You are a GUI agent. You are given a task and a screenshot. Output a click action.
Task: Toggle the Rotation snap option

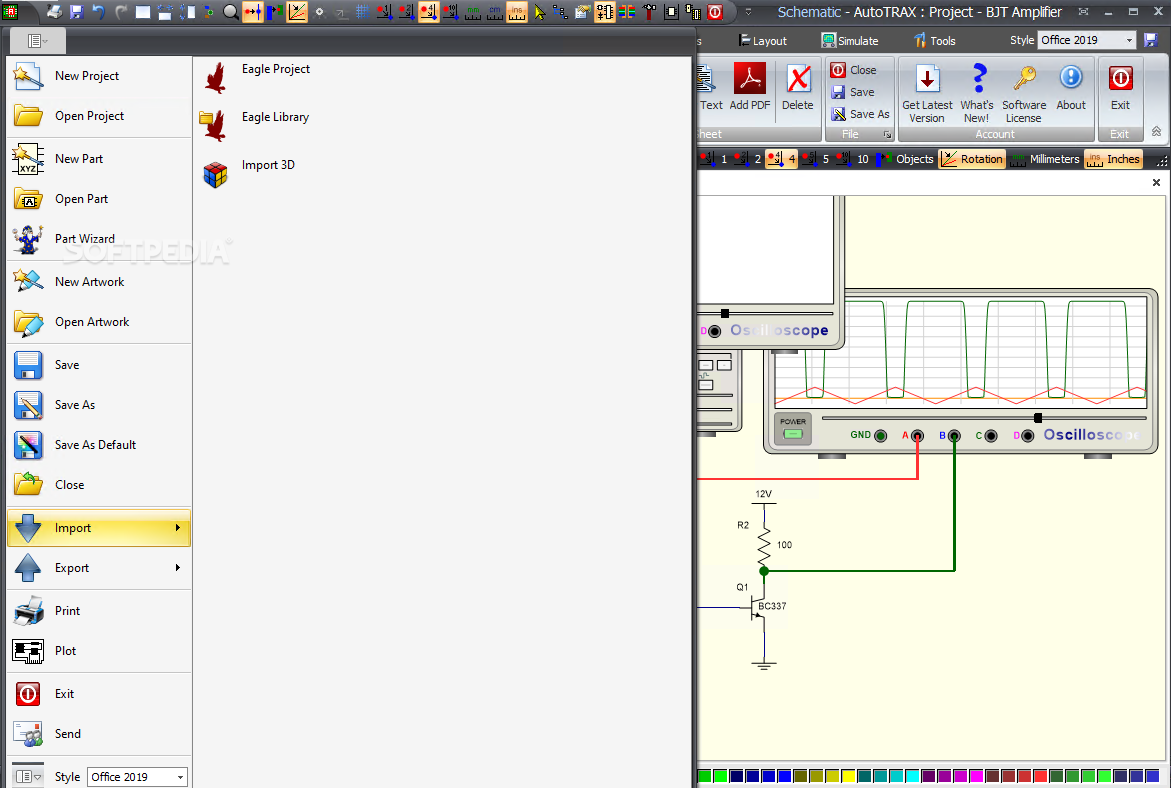(972, 159)
